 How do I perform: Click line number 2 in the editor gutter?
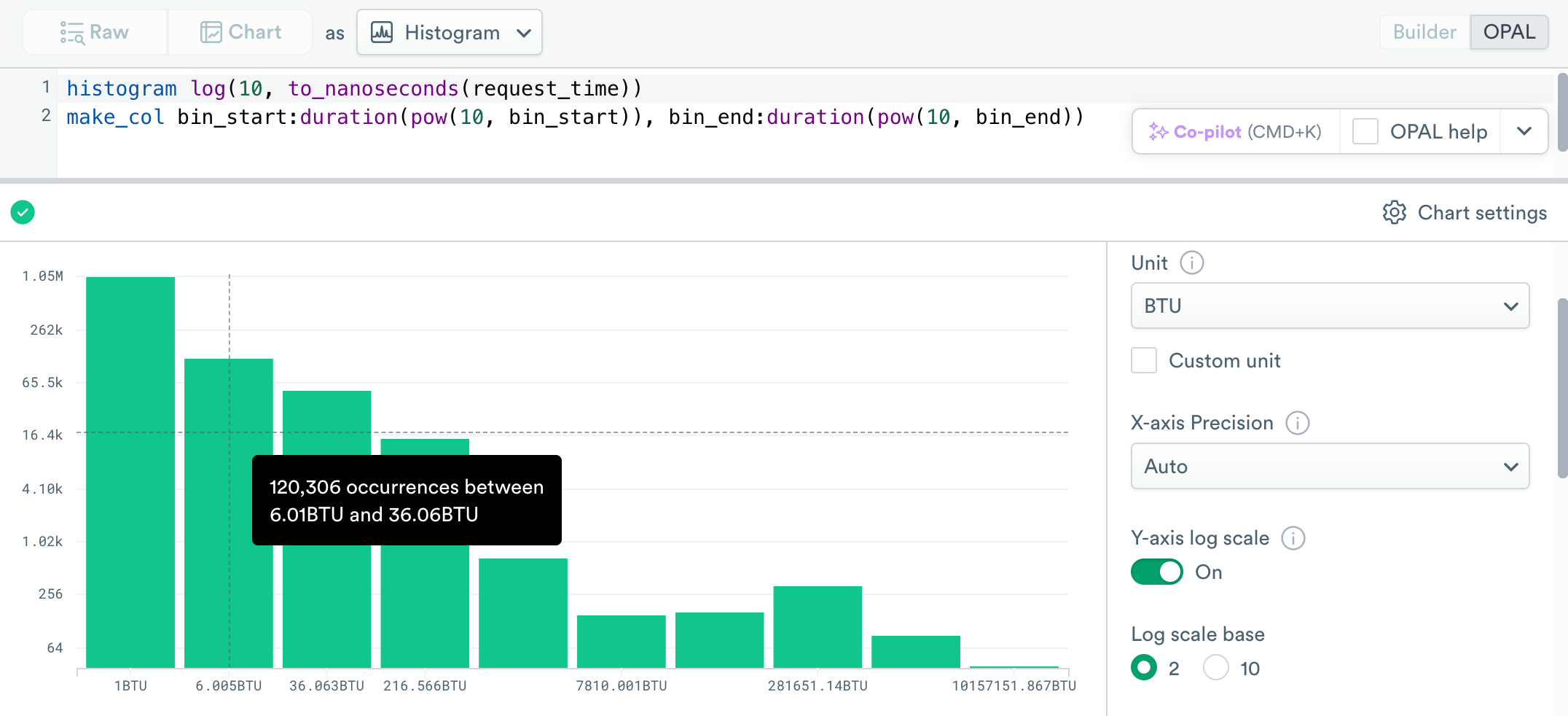click(x=46, y=115)
